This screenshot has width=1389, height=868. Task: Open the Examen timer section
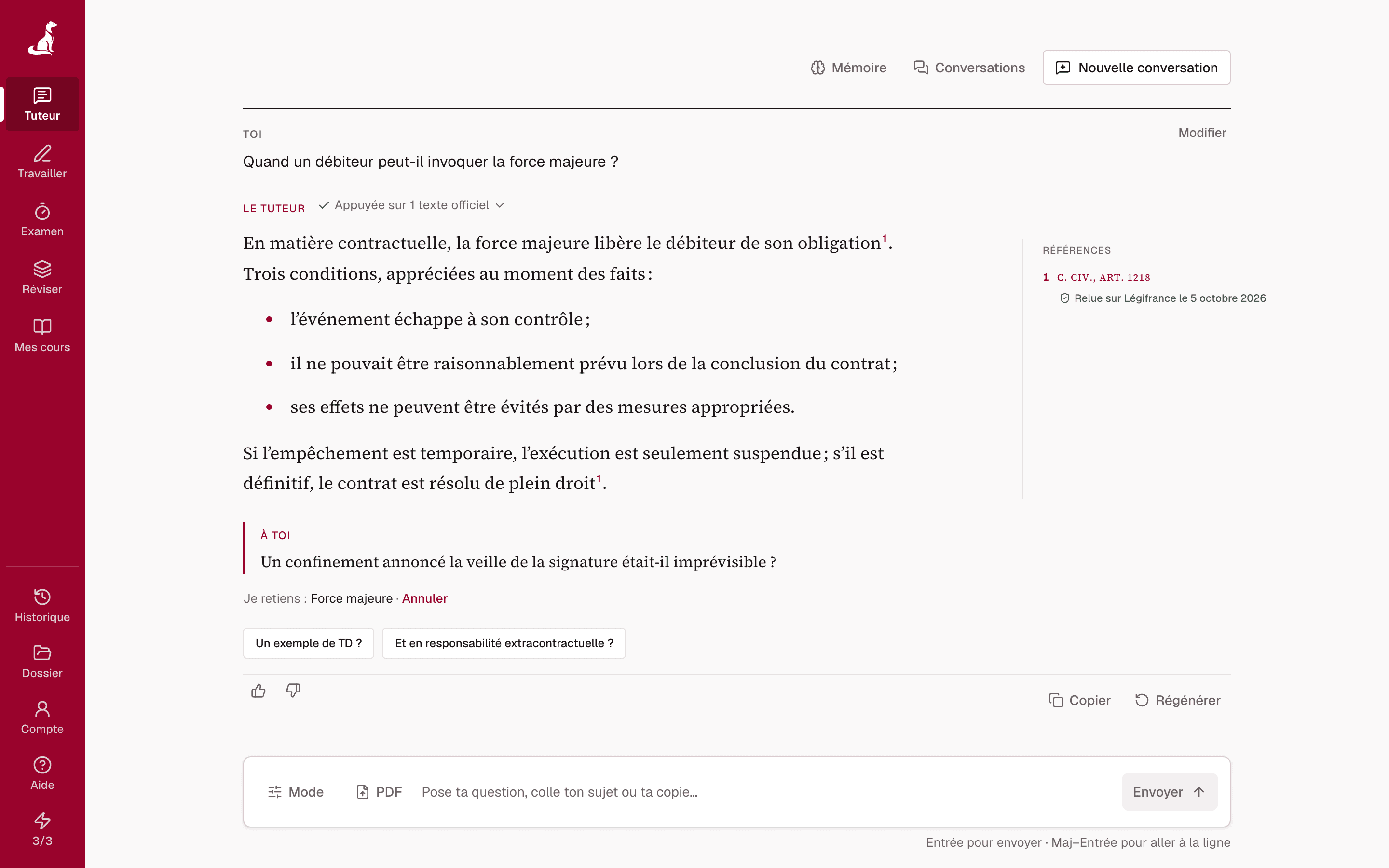[x=42, y=220]
